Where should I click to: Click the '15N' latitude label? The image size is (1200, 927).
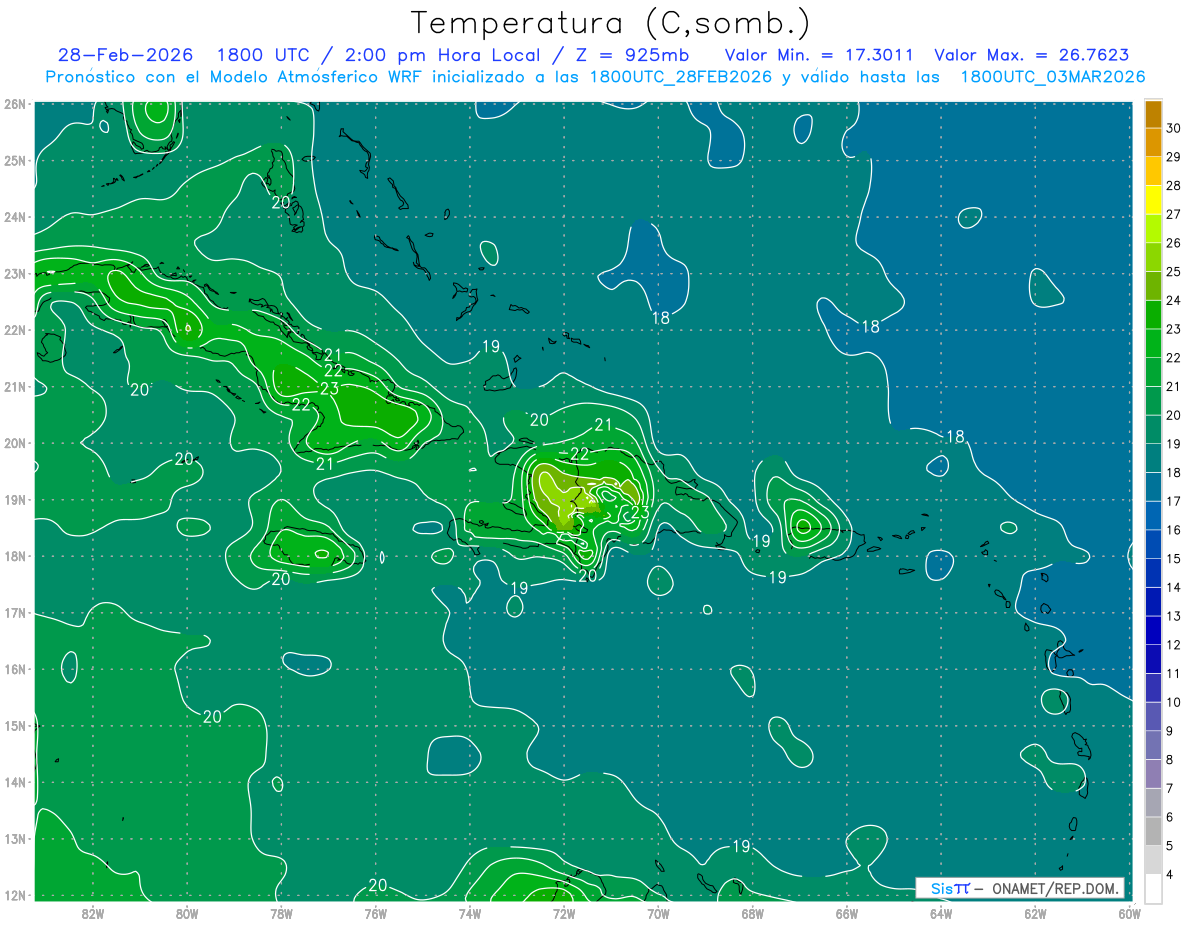pos(15,725)
